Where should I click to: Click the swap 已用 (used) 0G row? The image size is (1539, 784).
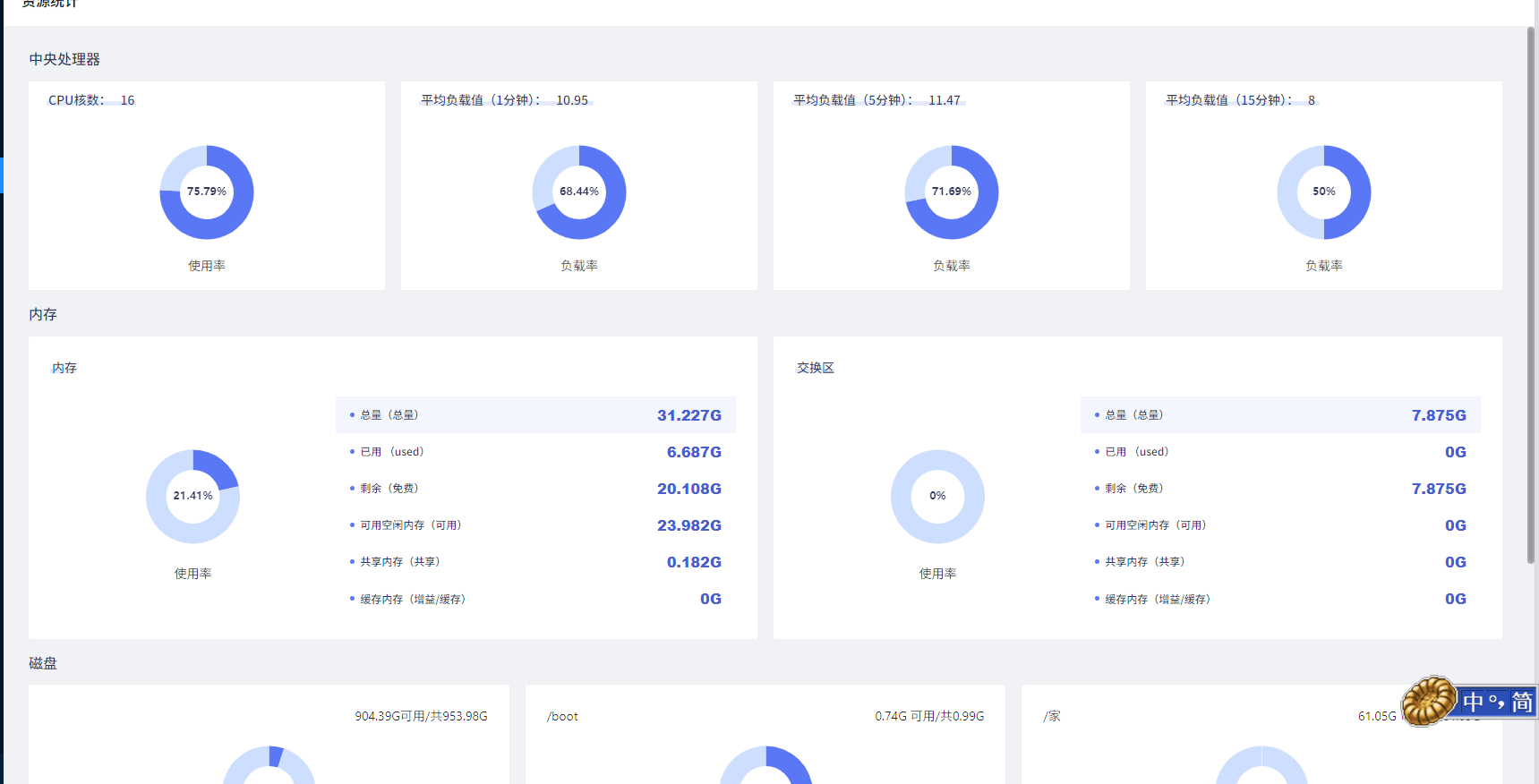pos(1280,452)
